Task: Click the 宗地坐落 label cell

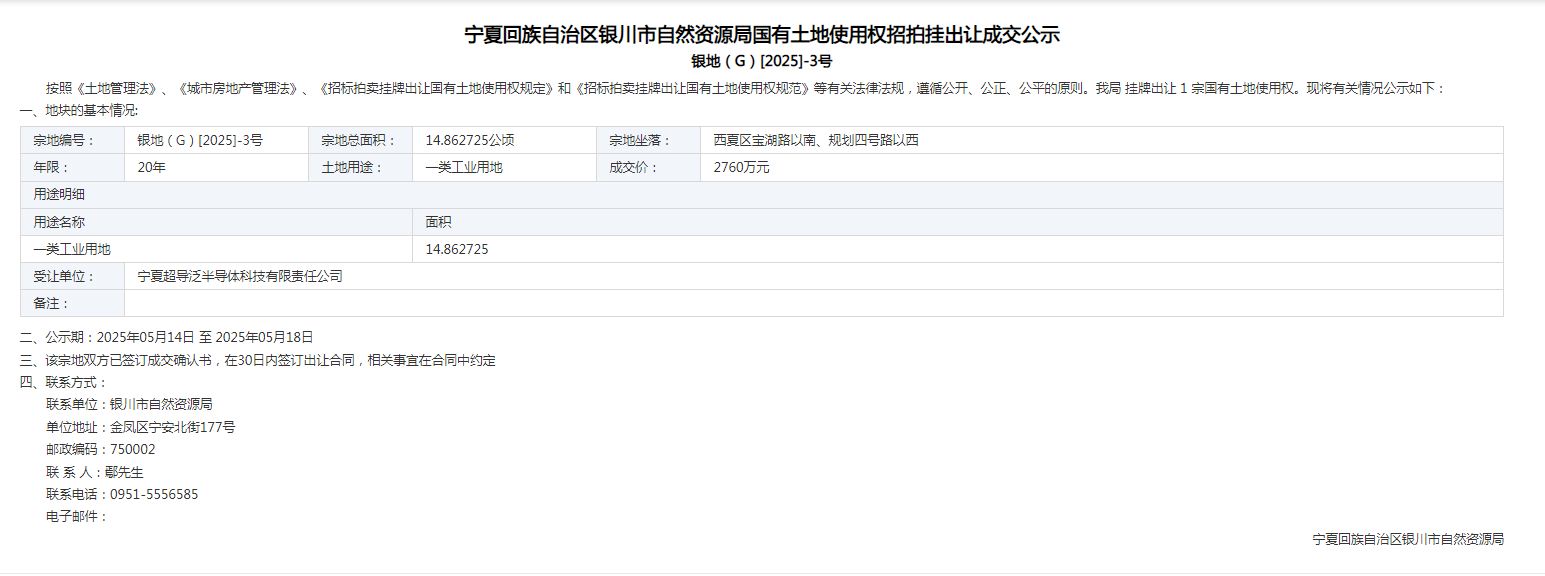Action: point(648,140)
